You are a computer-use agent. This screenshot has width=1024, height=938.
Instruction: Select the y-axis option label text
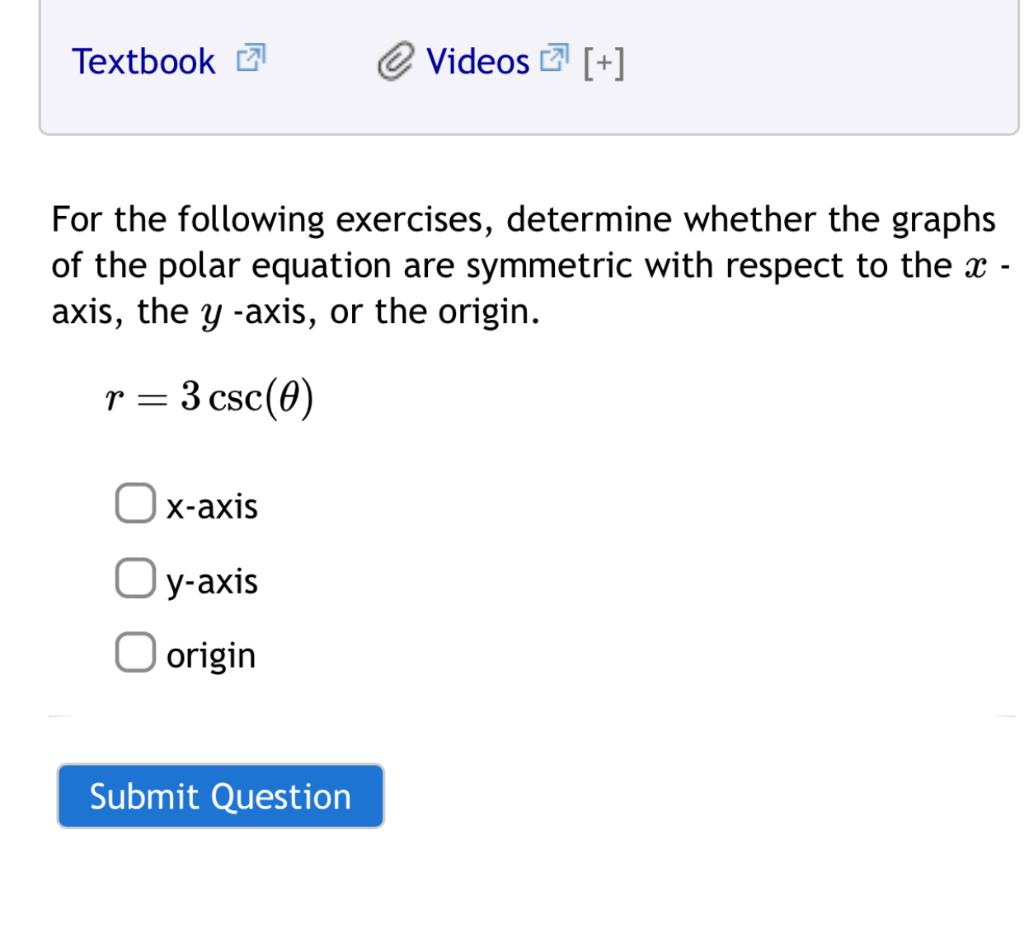click(x=212, y=583)
